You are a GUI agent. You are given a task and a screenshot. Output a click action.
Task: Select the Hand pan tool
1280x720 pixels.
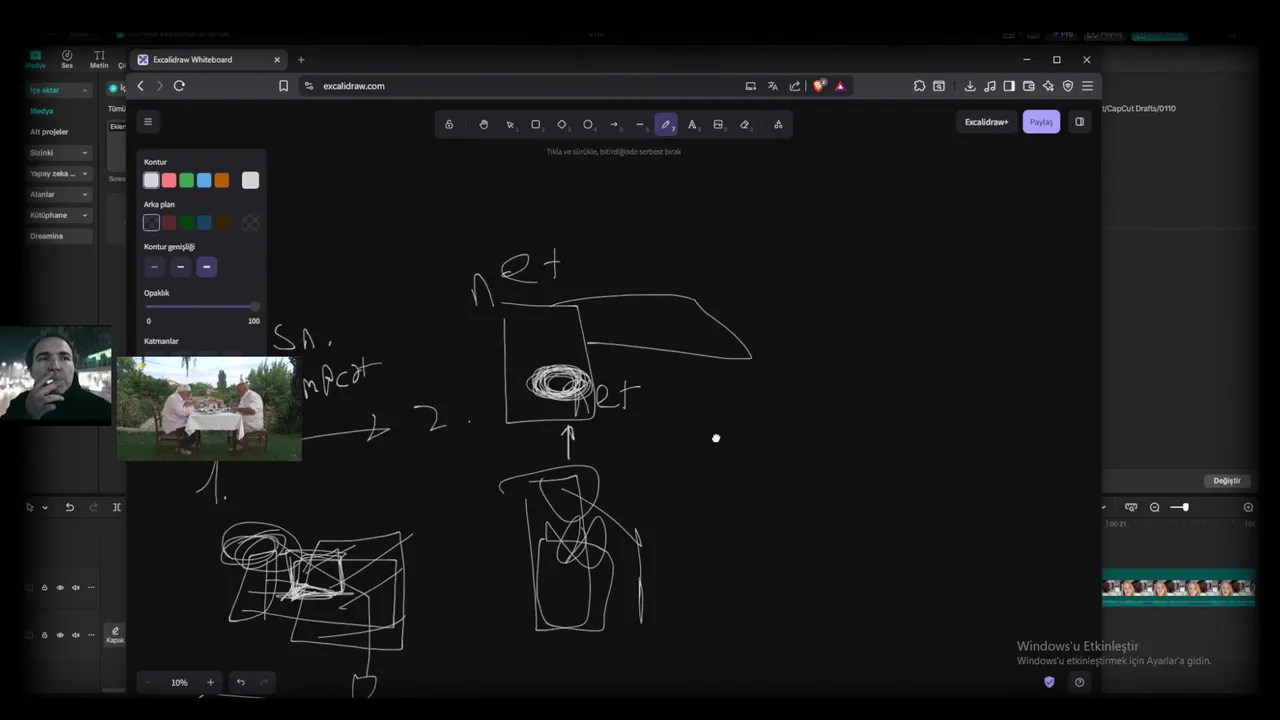tap(484, 125)
